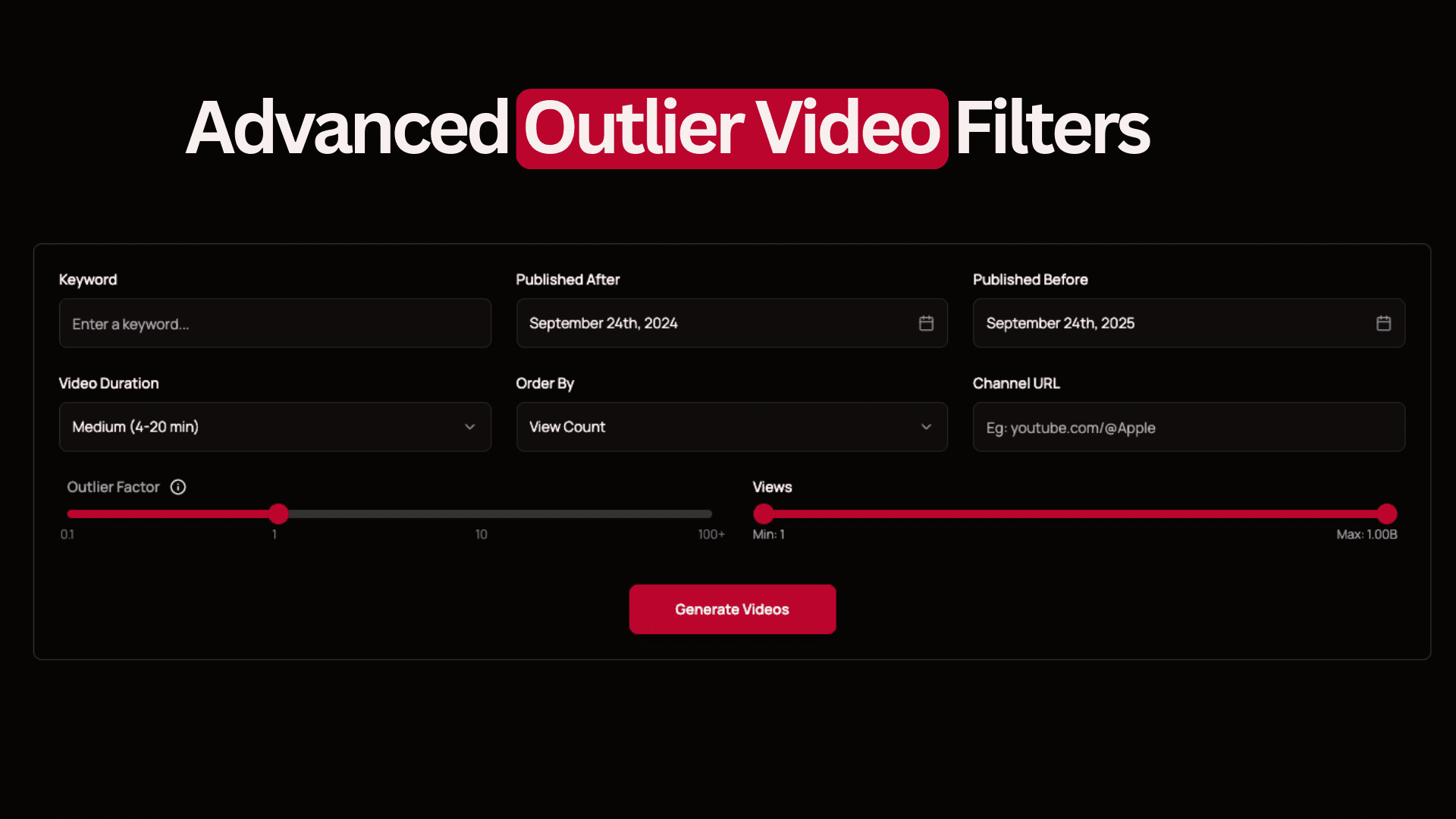Expand the Medium (4-20 min) duration dropdown
This screenshot has width=1456, height=819.
click(x=275, y=427)
